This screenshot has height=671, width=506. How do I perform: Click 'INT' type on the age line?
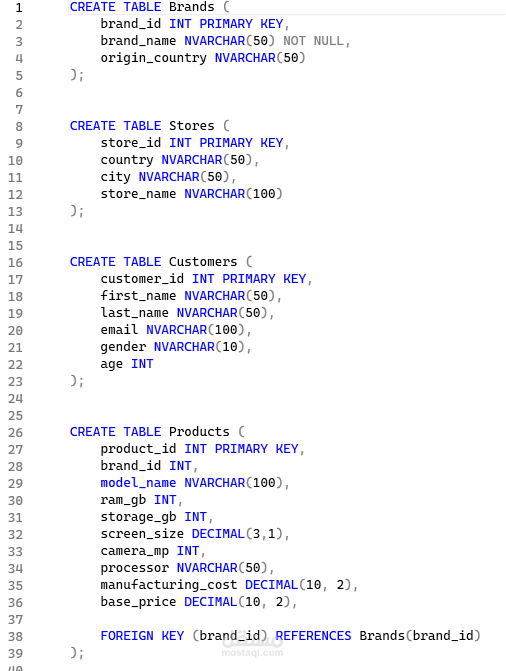[x=142, y=364]
